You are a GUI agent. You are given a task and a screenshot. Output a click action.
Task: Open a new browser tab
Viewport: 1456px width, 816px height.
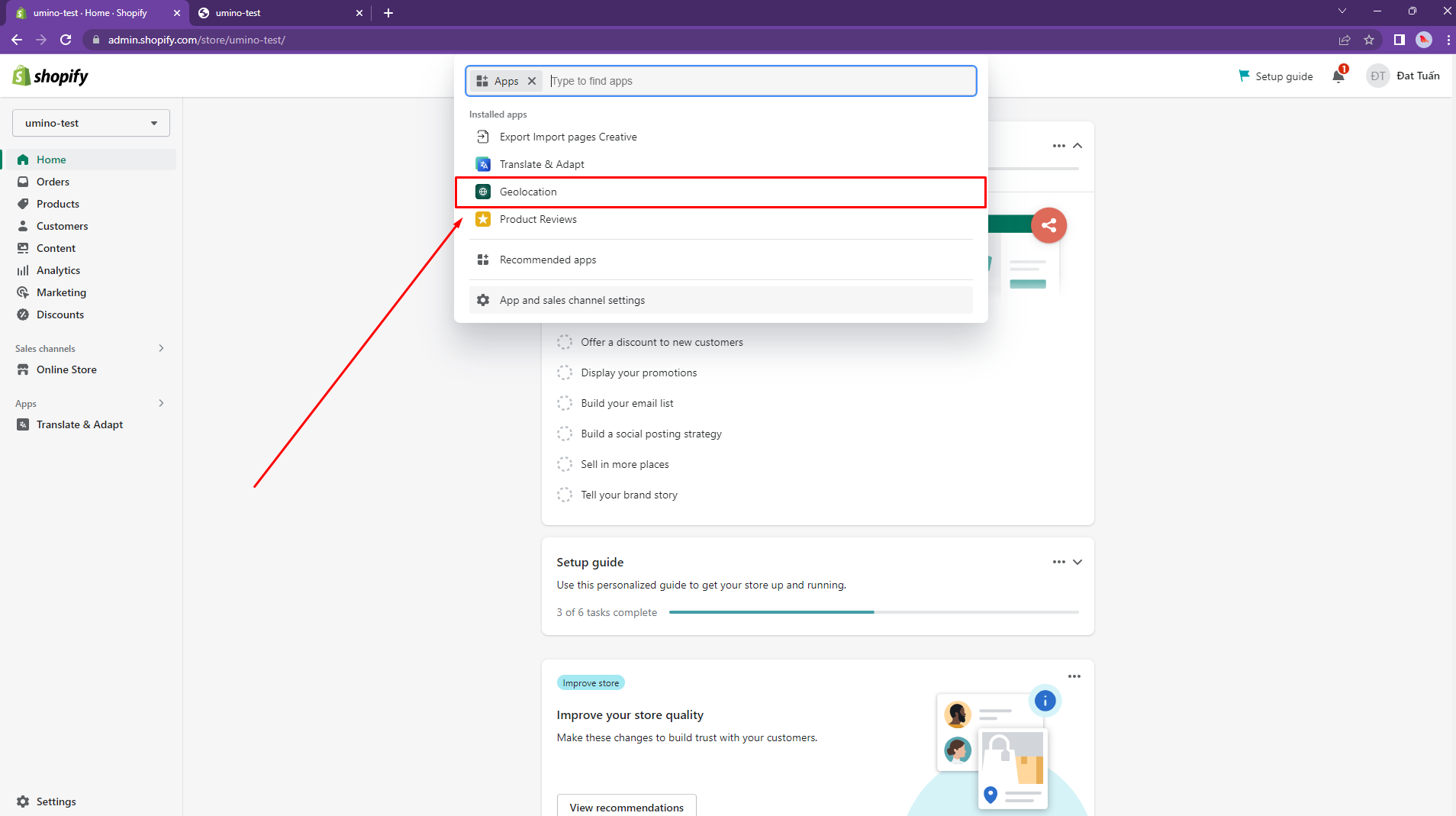[x=388, y=13]
